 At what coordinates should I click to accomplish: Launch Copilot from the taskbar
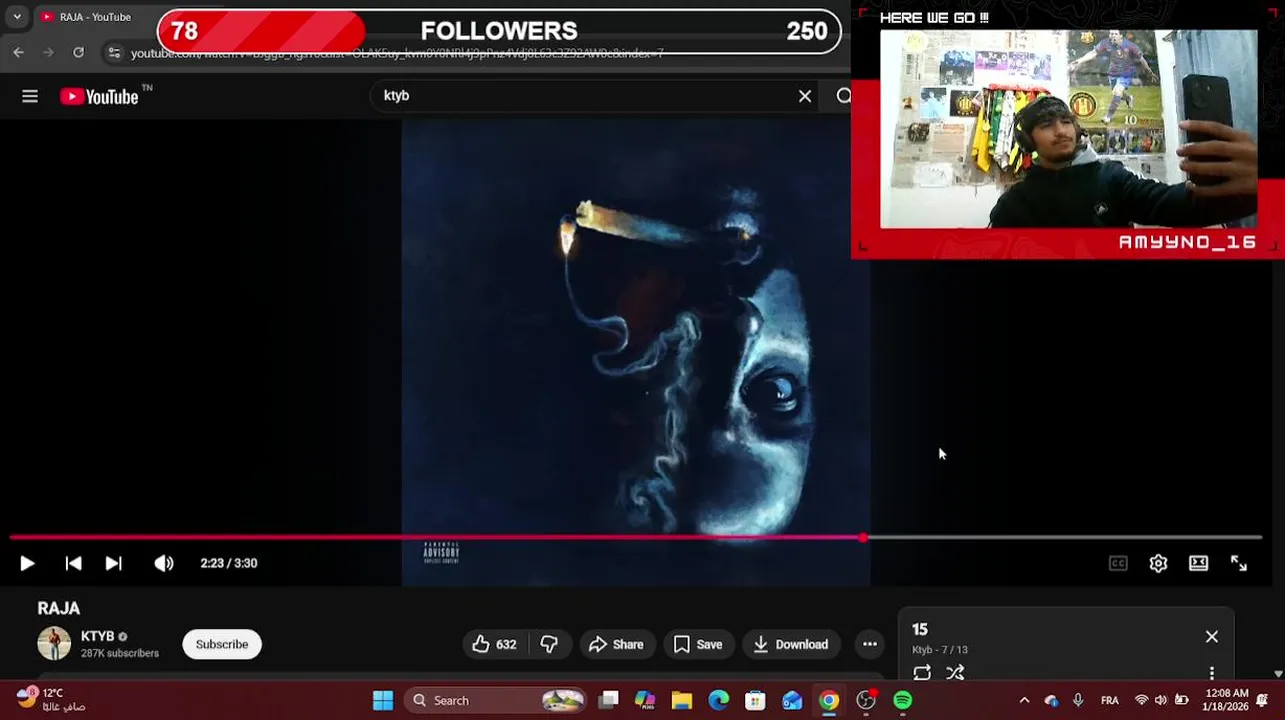point(645,701)
